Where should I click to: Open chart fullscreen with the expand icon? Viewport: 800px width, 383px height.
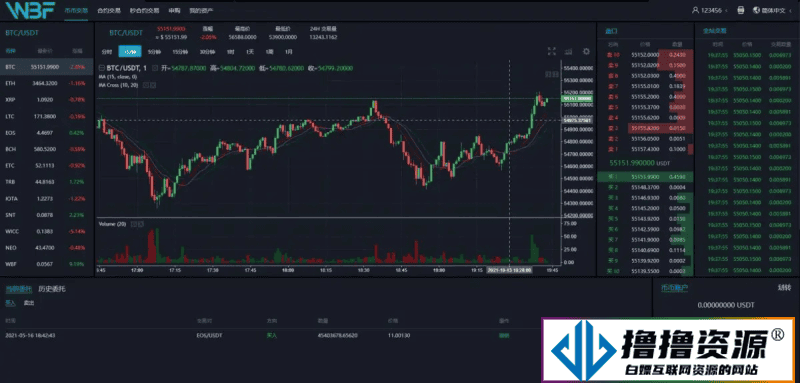[x=551, y=51]
